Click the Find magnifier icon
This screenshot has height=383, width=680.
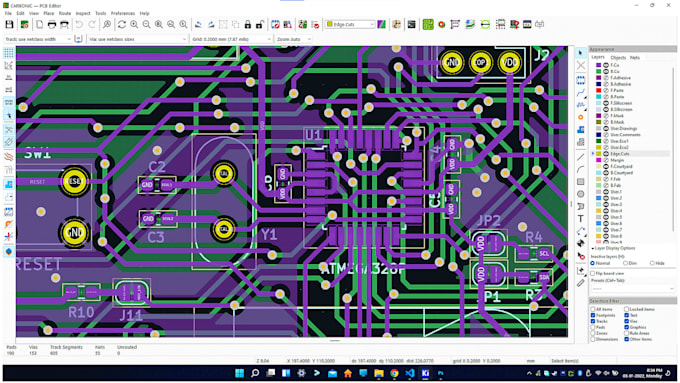point(107,25)
